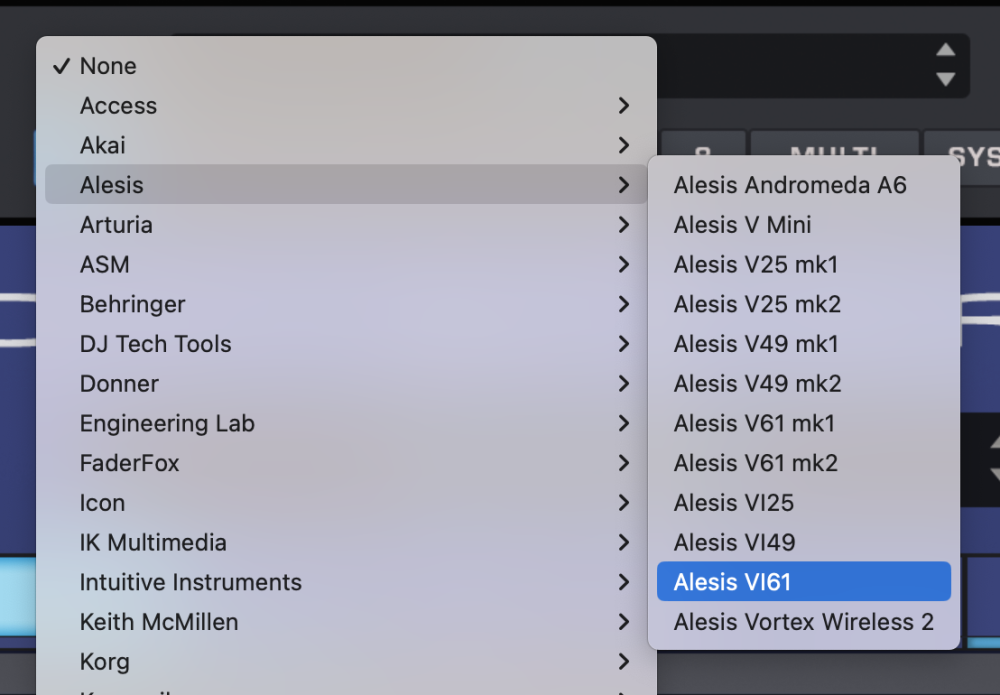1000x695 pixels.
Task: Click the preset selector up arrow
Action: pos(945,51)
